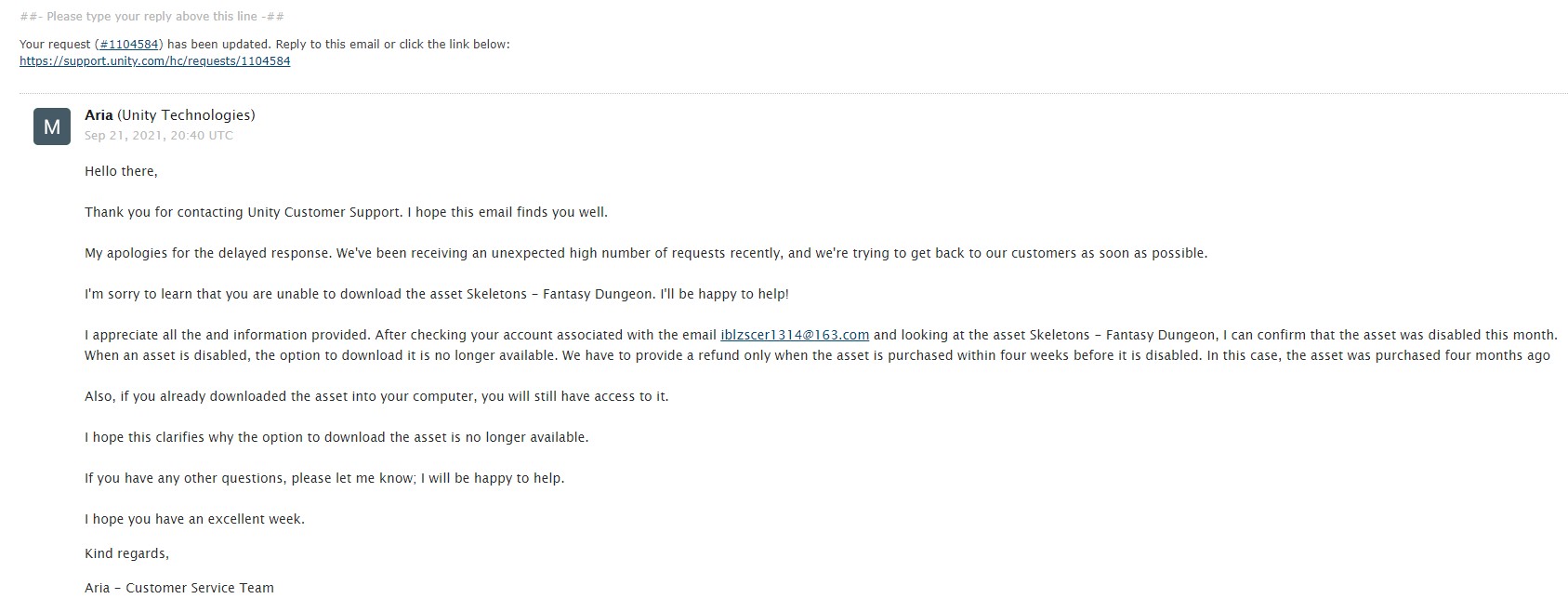Click the sender avatar icon labeled M
The image size is (1568, 612).
click(52, 126)
